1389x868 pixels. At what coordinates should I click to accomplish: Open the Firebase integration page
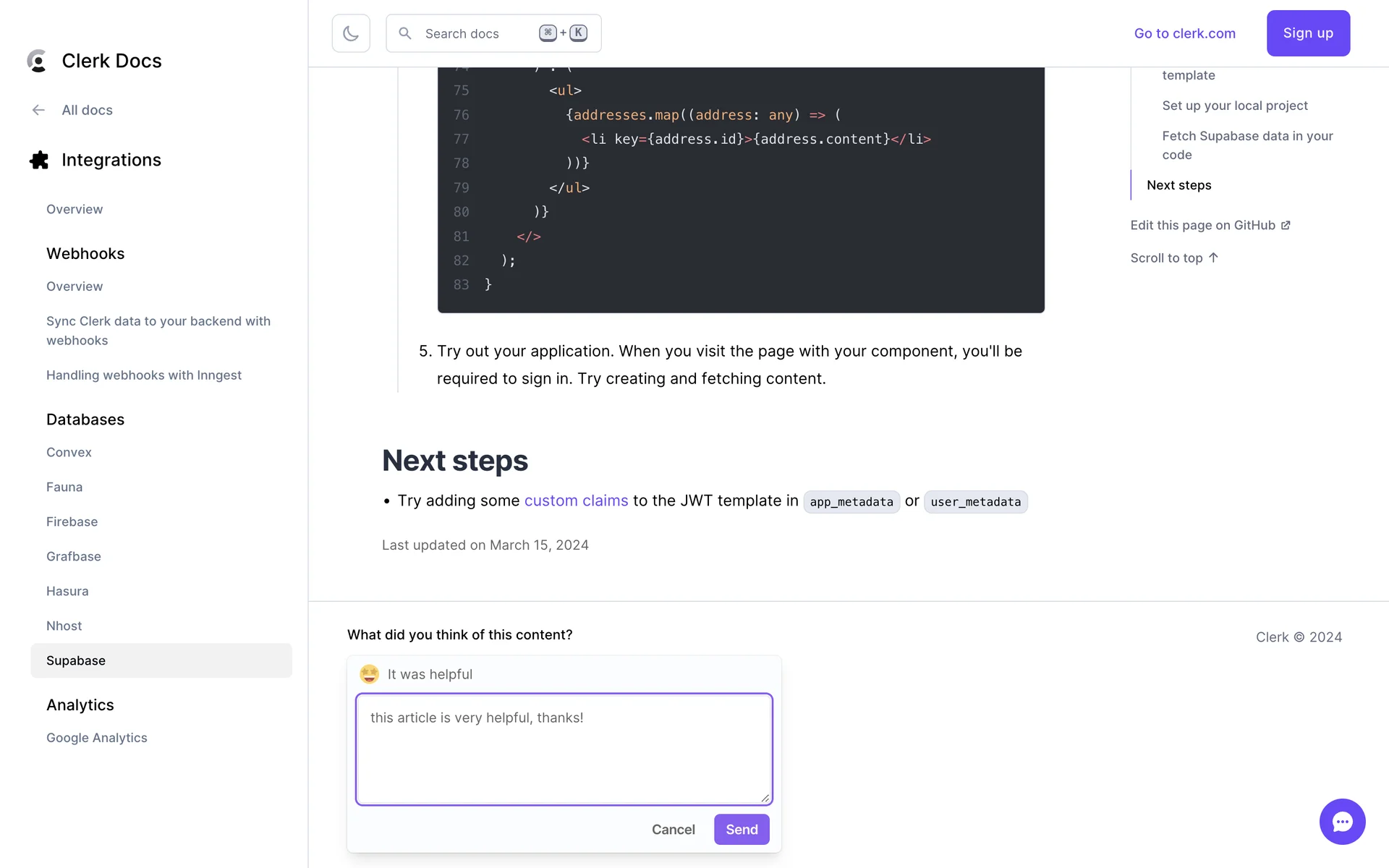[72, 522]
